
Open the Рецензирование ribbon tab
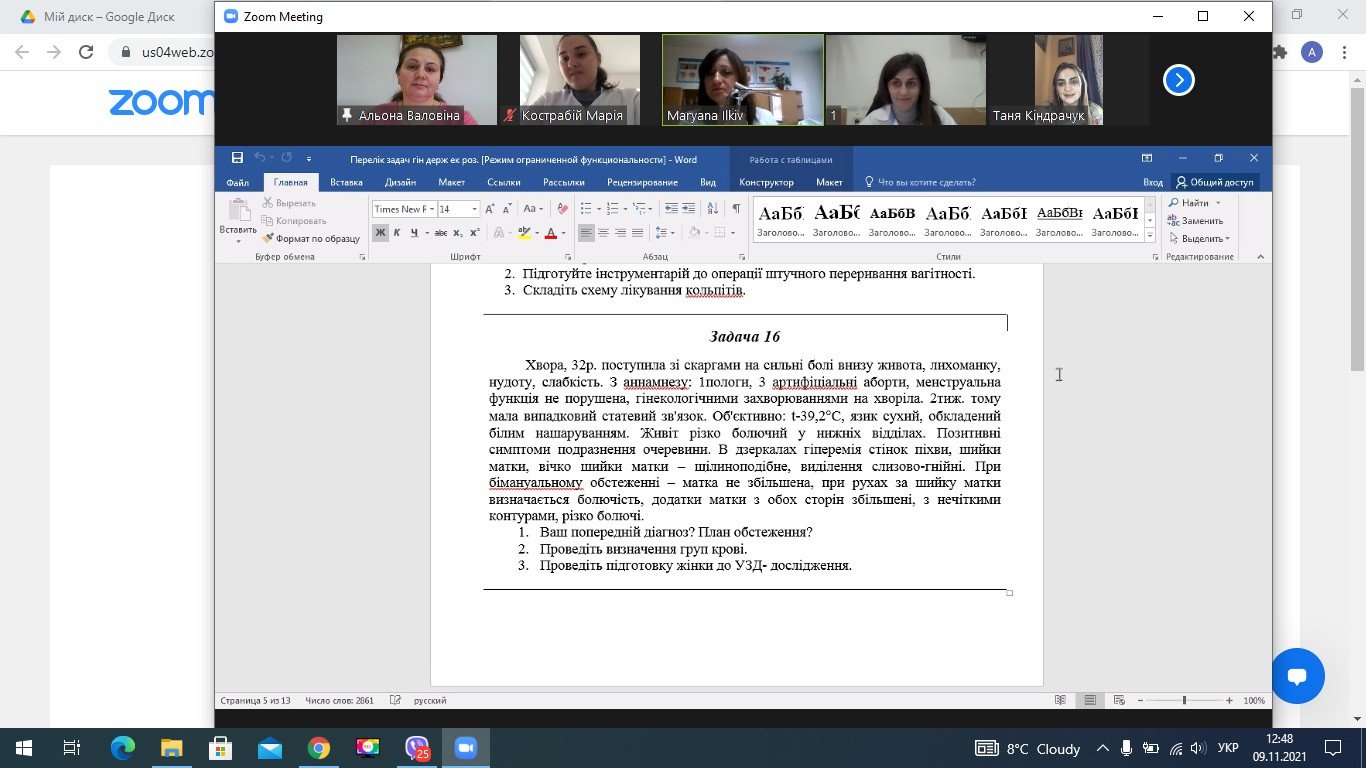pos(638,183)
